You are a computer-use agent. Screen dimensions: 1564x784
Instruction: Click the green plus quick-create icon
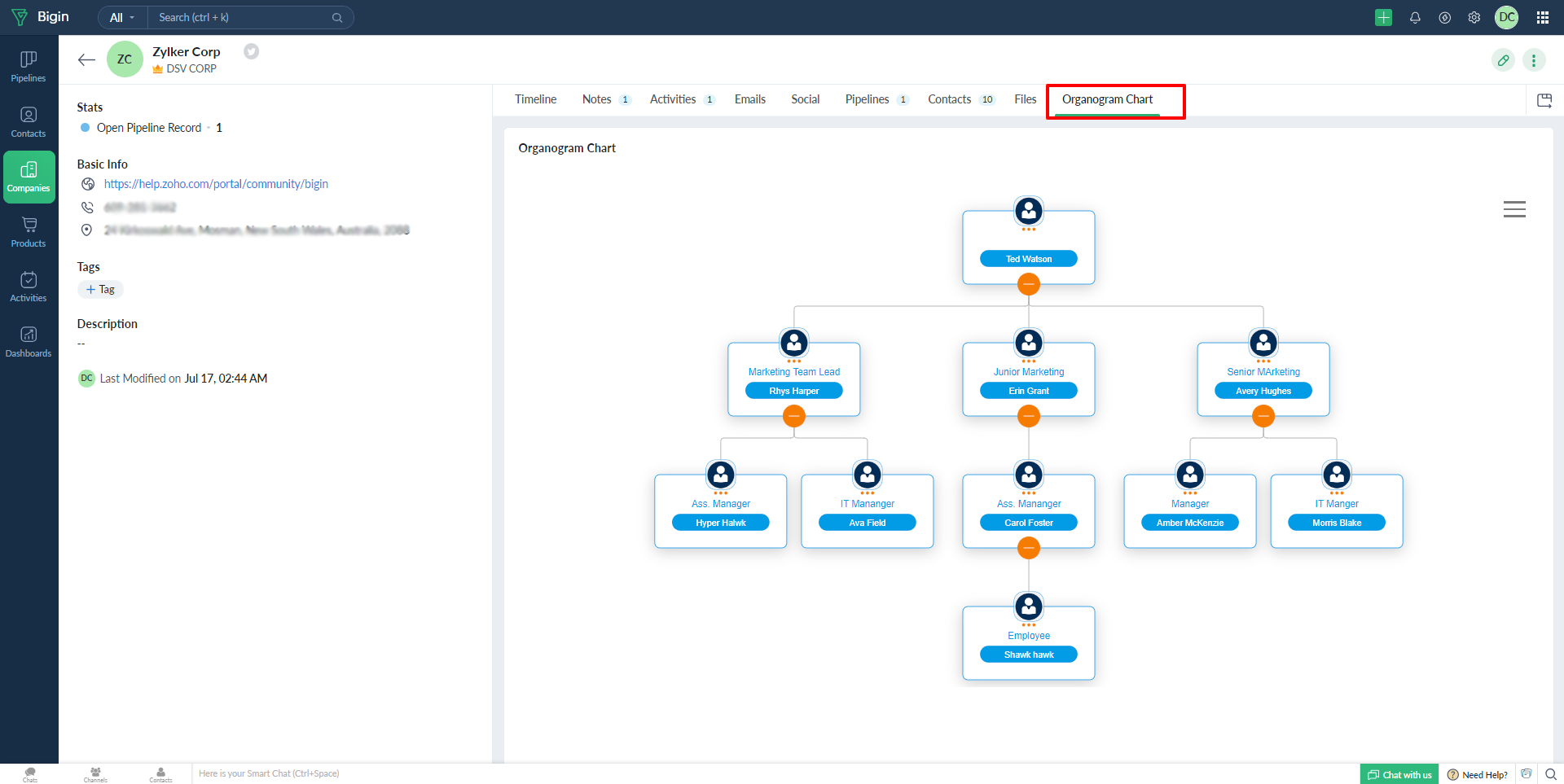1383,17
